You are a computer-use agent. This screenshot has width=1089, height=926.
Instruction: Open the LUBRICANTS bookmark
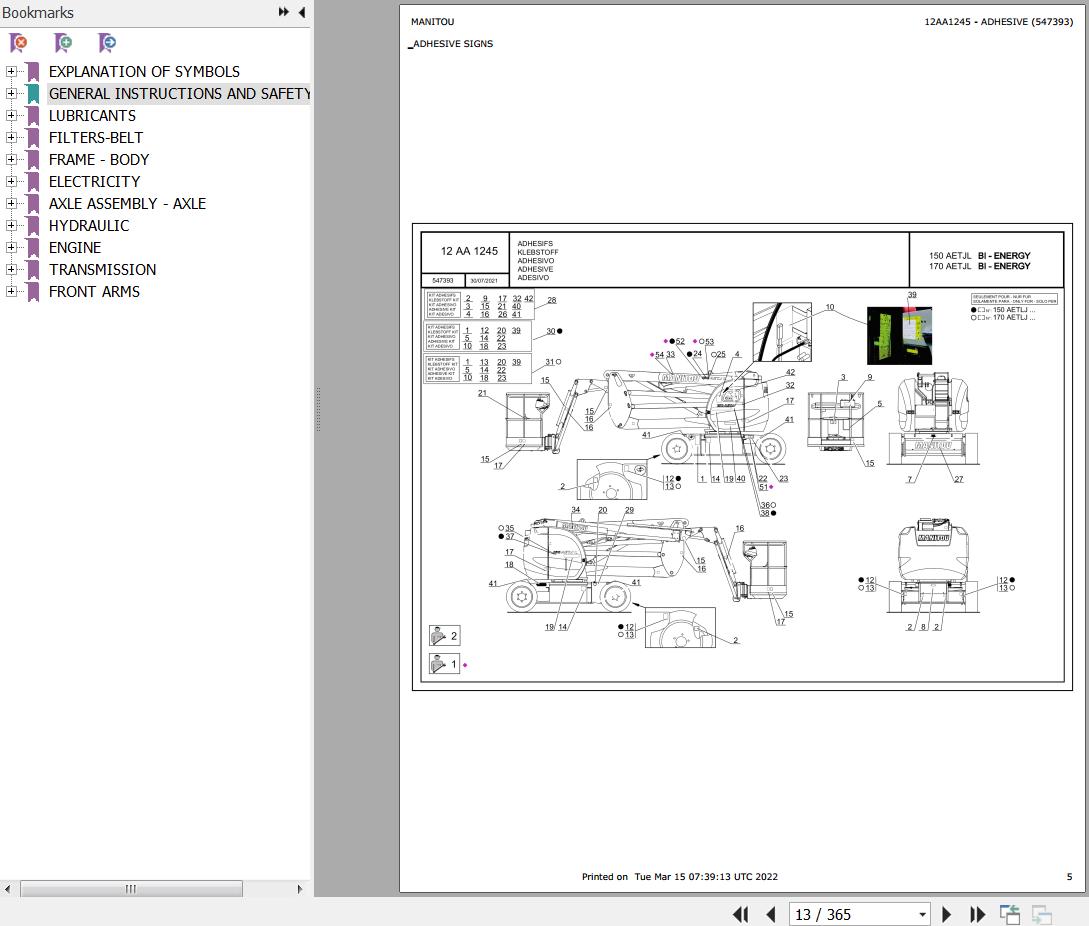(x=92, y=115)
